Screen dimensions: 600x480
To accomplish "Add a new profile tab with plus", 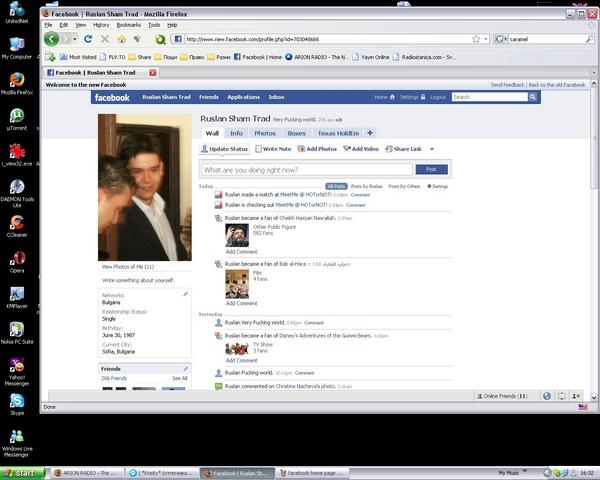I will (x=370, y=133).
